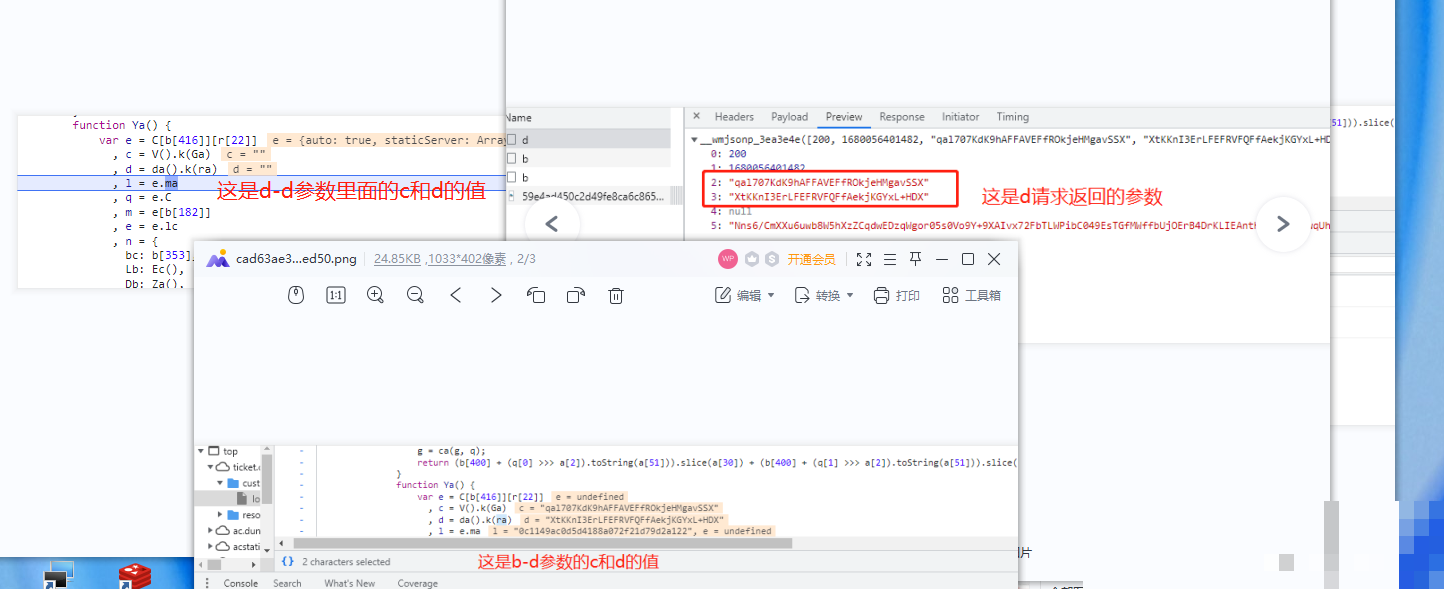Switch to the Headers tab

[x=734, y=117]
